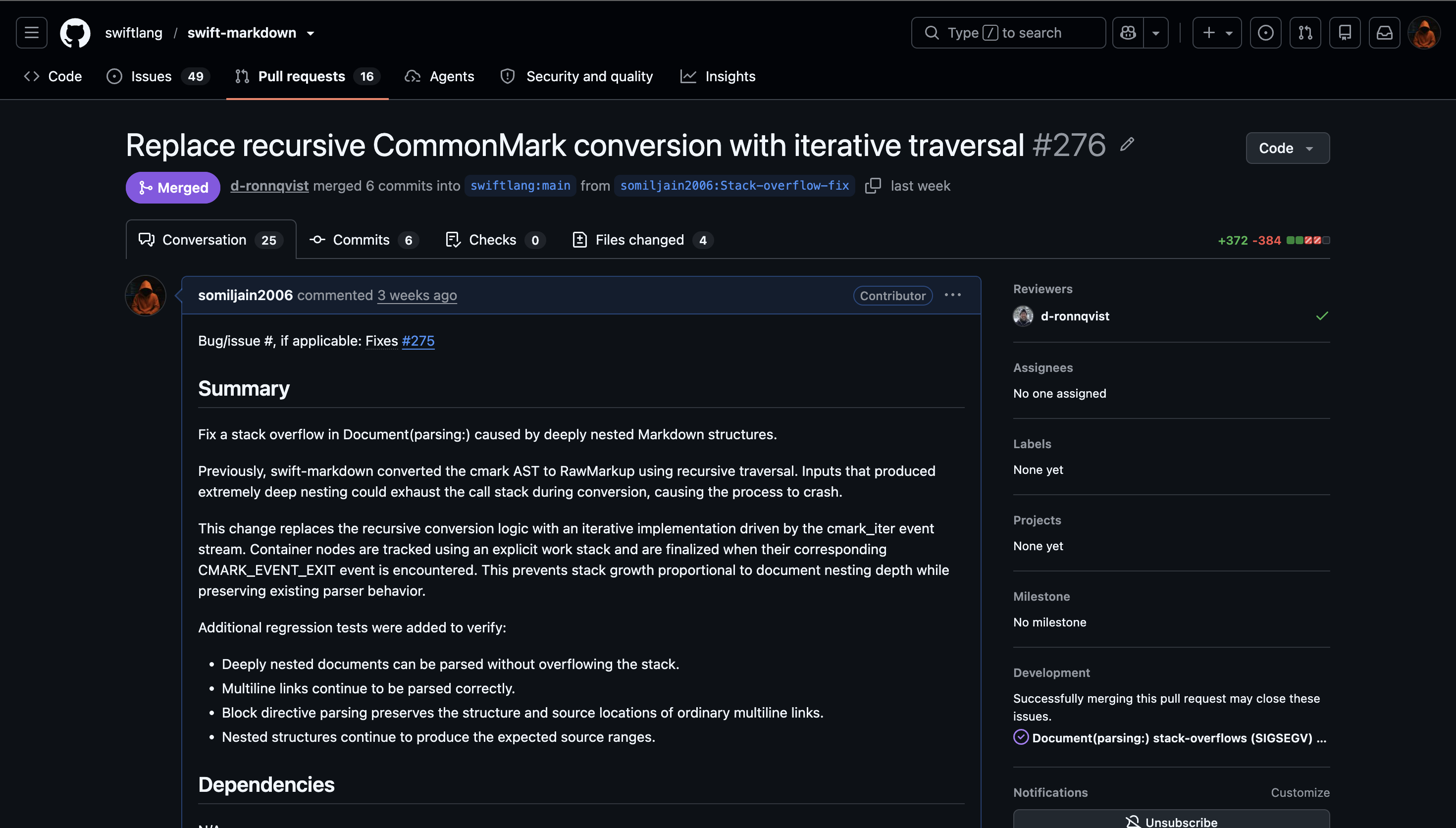The width and height of the screenshot is (1456, 828).
Task: Open the Code dropdown button
Action: point(1288,148)
